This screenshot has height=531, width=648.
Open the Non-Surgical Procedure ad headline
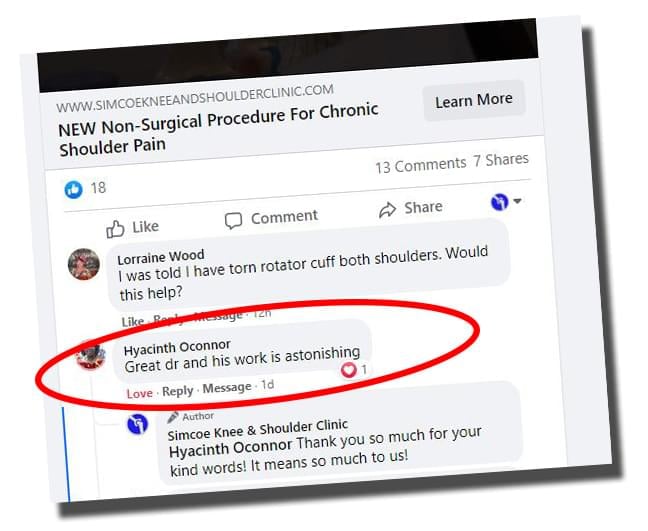[x=219, y=129]
